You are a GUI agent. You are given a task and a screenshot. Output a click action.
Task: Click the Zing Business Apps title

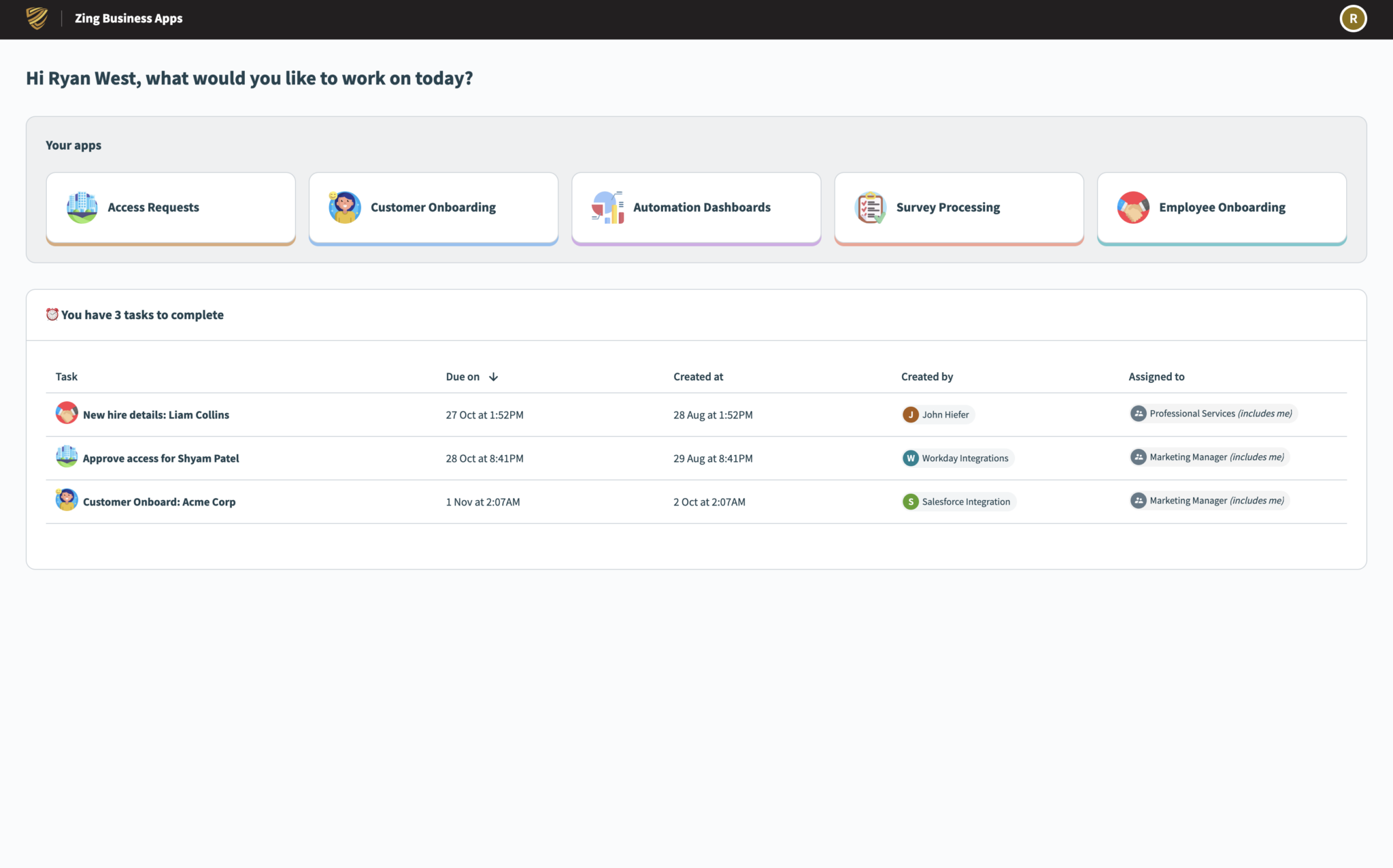[129, 18]
